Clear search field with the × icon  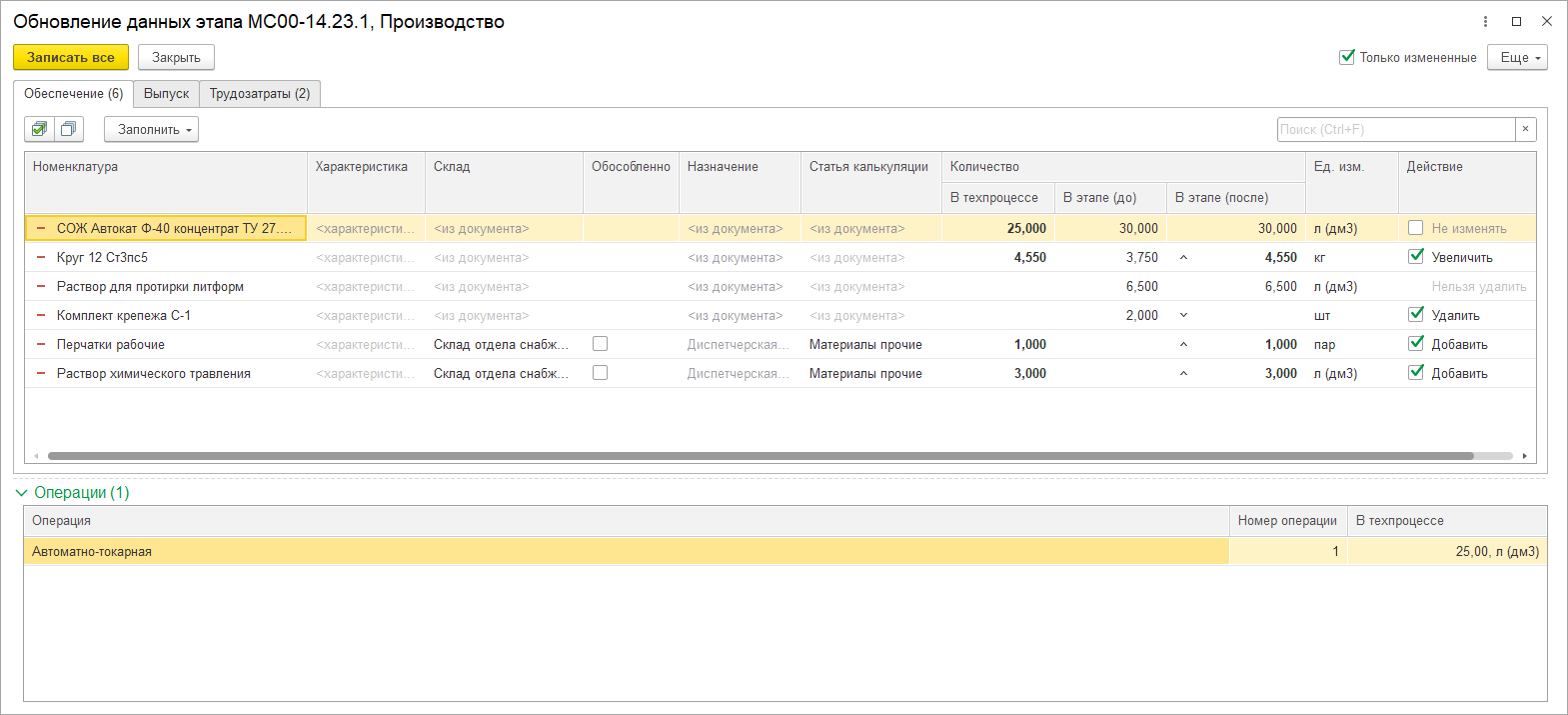tap(1525, 129)
